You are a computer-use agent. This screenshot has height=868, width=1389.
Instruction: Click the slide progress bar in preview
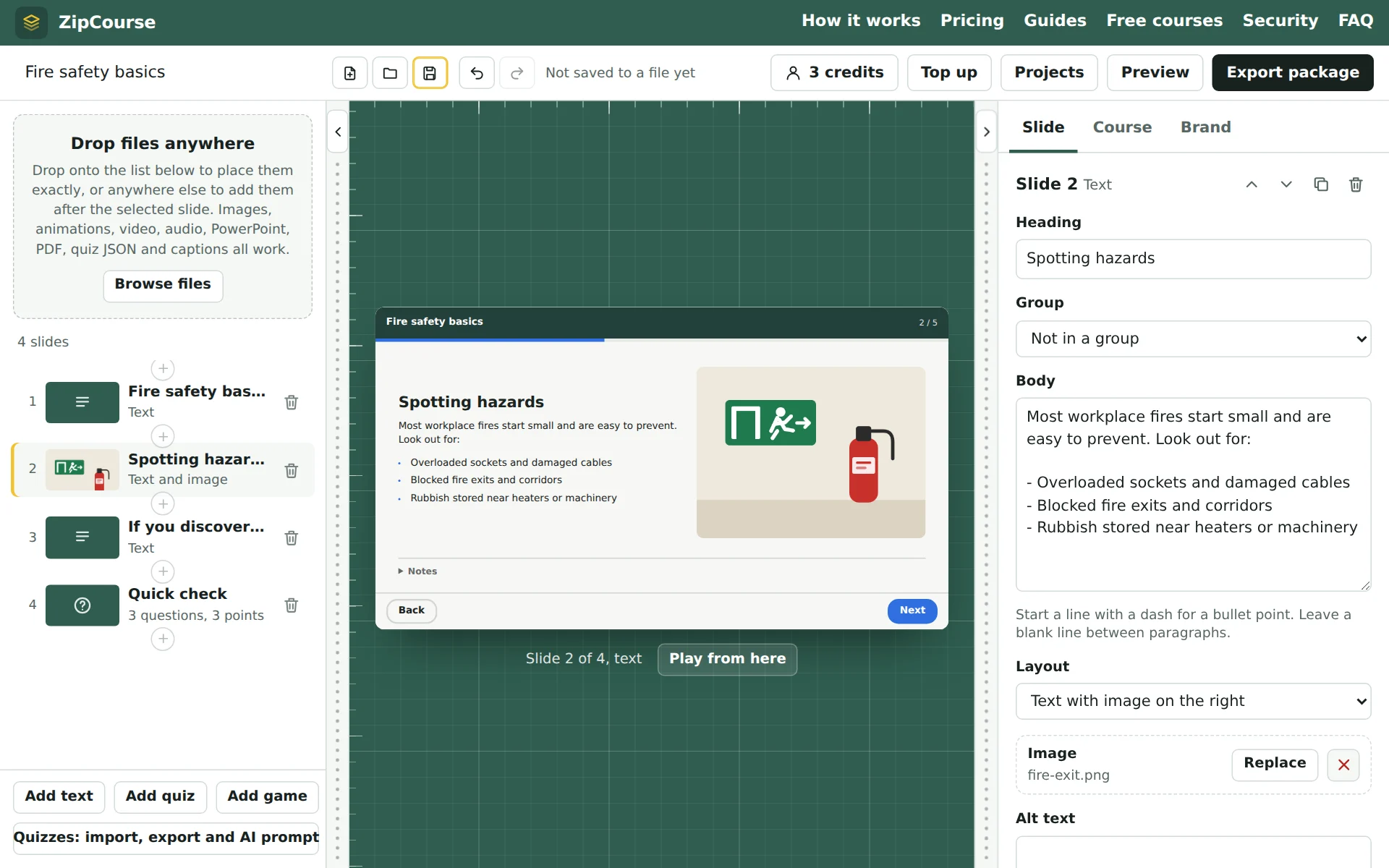point(661,340)
